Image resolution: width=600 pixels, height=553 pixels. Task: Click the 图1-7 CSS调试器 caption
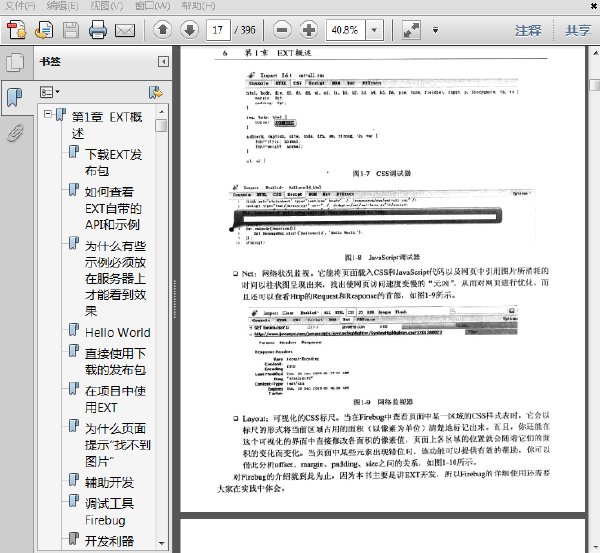[x=382, y=173]
